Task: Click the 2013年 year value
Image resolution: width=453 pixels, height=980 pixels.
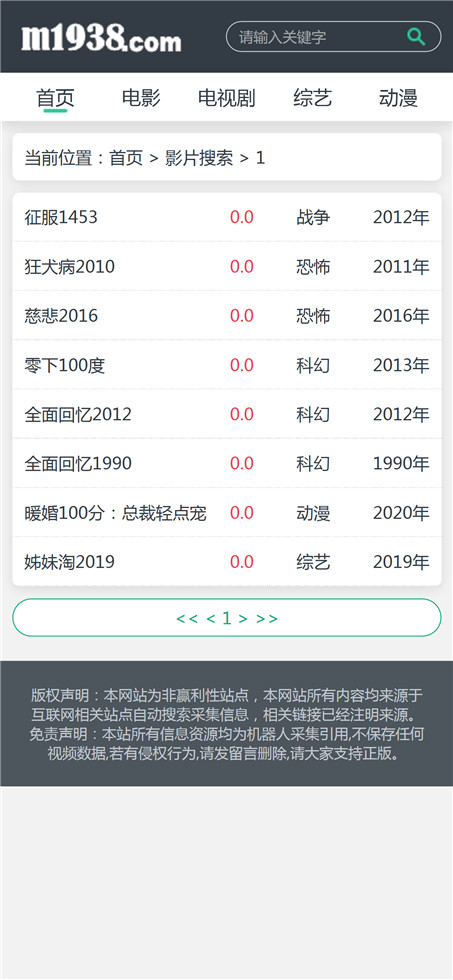Action: click(x=401, y=365)
